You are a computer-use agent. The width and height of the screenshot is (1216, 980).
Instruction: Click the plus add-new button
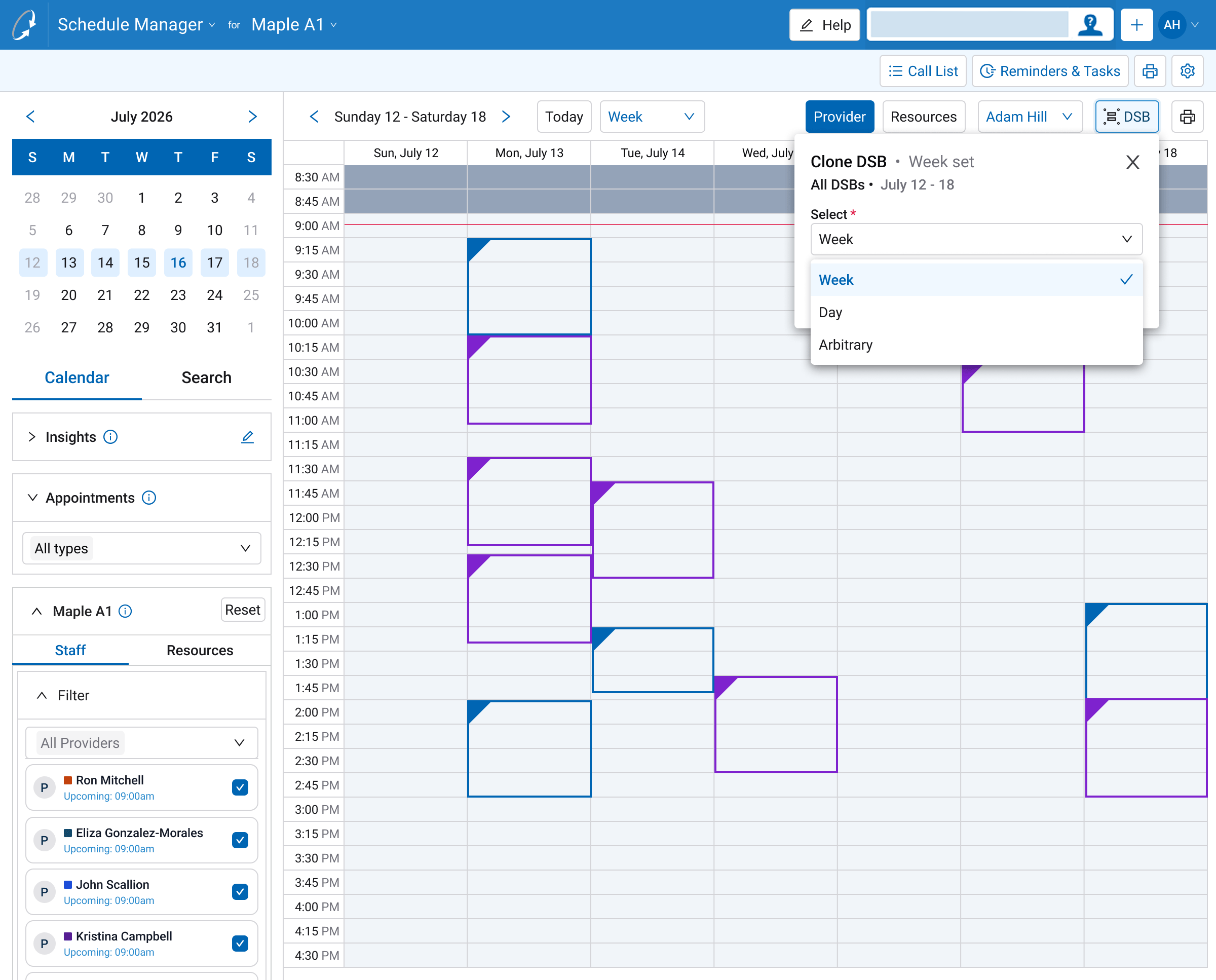coord(1136,25)
